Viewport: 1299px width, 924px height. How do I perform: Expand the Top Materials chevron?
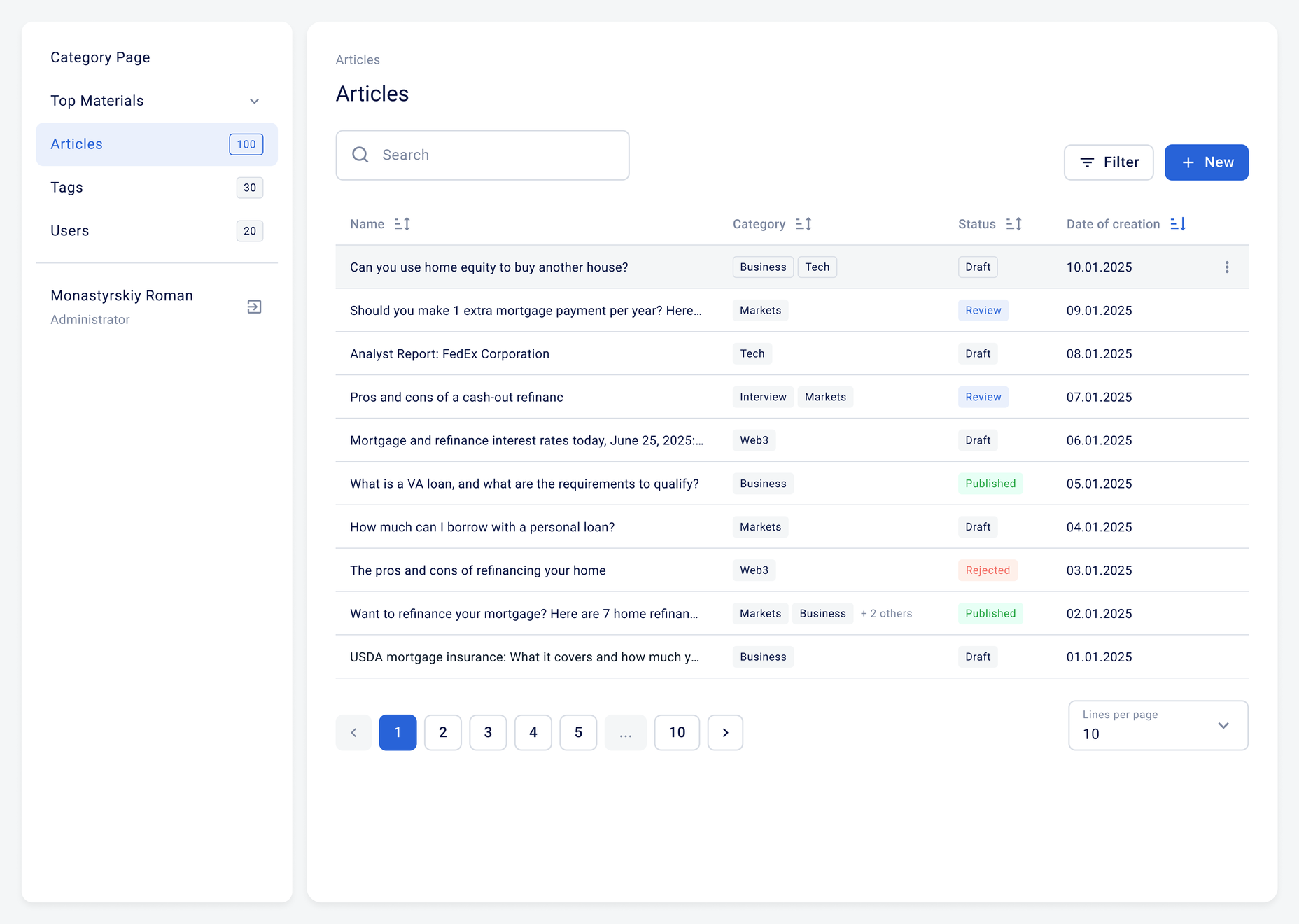tap(255, 101)
